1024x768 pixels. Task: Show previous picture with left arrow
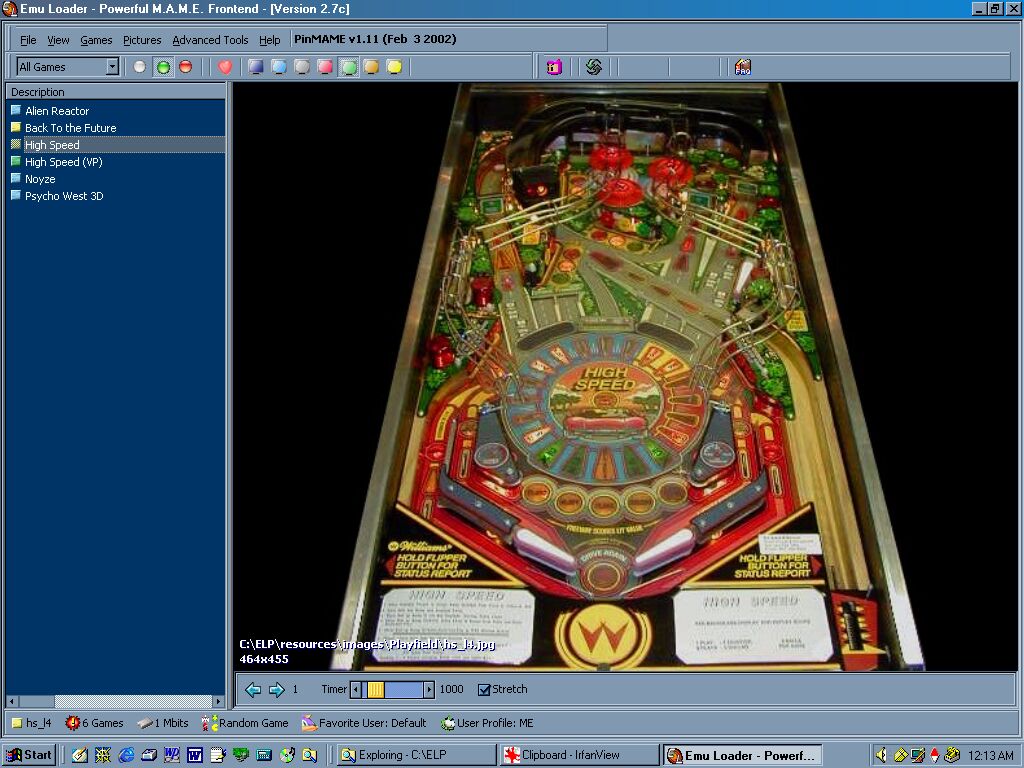coord(253,690)
